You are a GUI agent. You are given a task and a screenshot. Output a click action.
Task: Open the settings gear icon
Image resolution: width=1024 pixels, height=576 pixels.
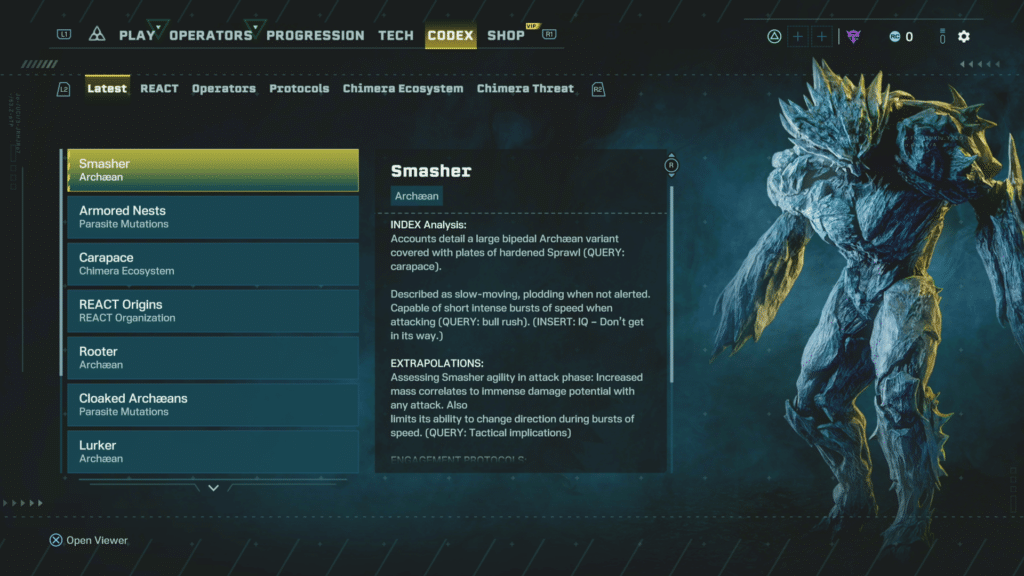pyautogui.click(x=964, y=37)
